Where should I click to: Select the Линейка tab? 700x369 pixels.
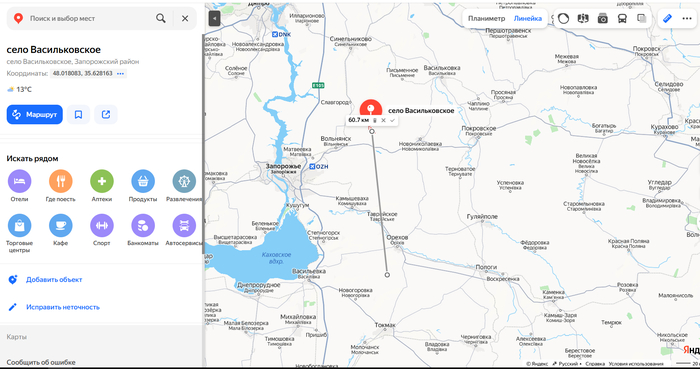527,19
